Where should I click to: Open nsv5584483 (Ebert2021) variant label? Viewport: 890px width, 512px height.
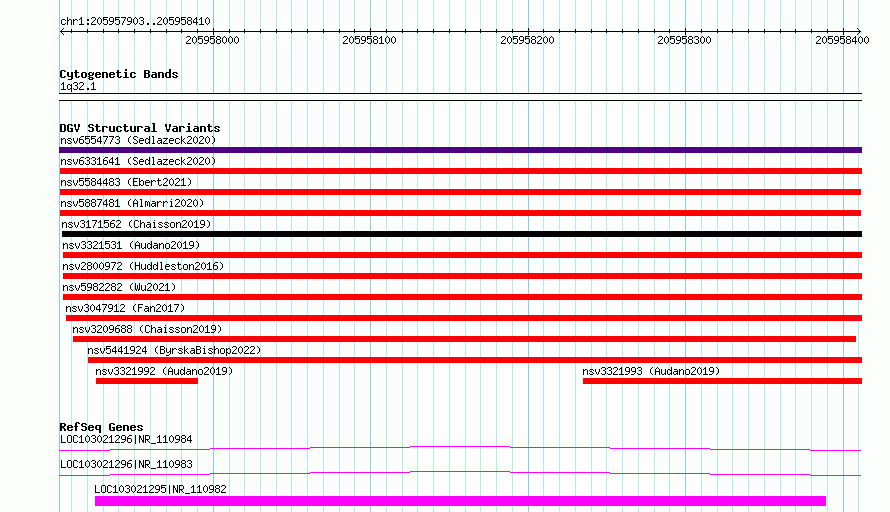point(126,182)
